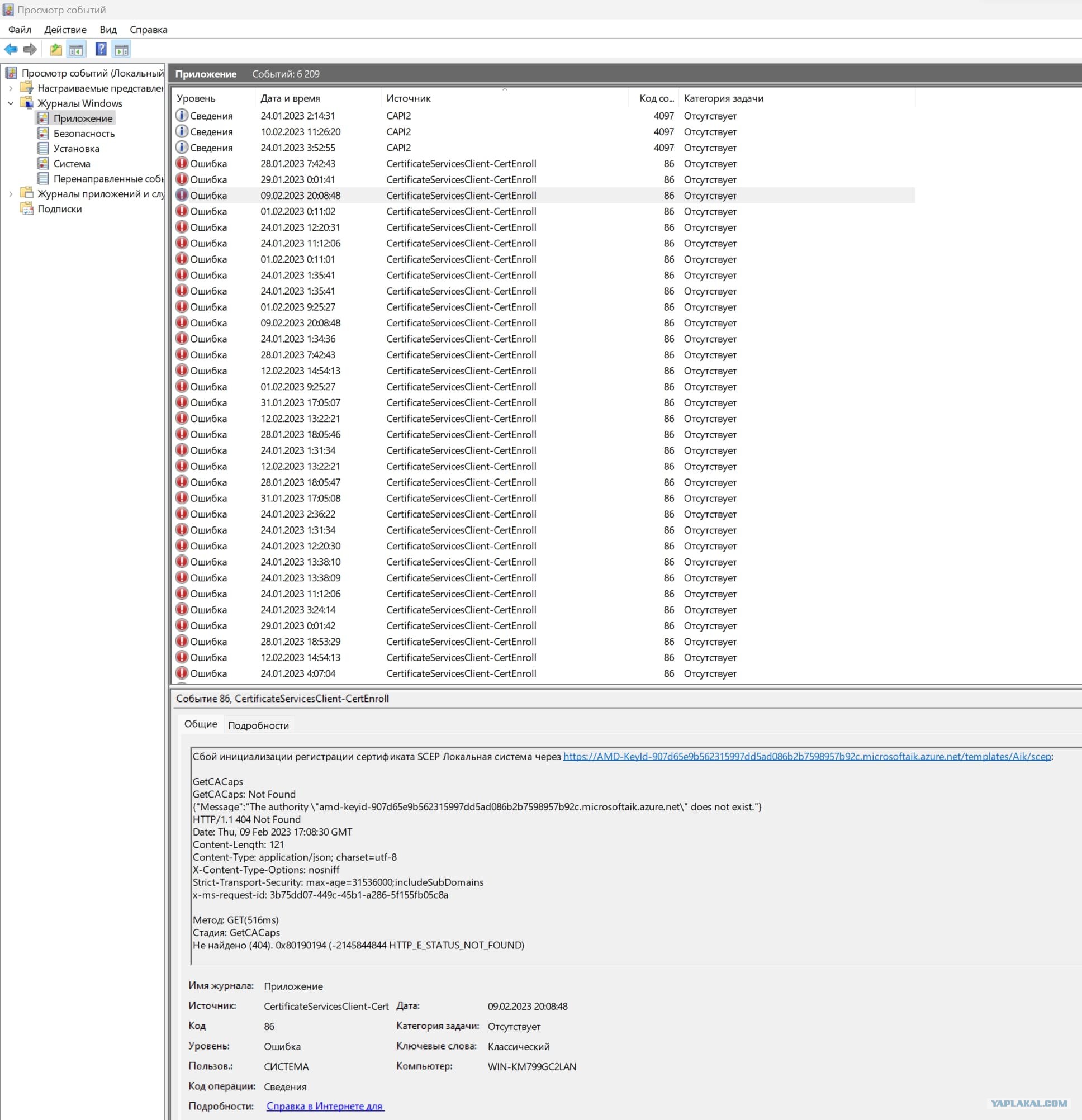Click the Журналы приложений и служб folder icon

click(x=27, y=194)
